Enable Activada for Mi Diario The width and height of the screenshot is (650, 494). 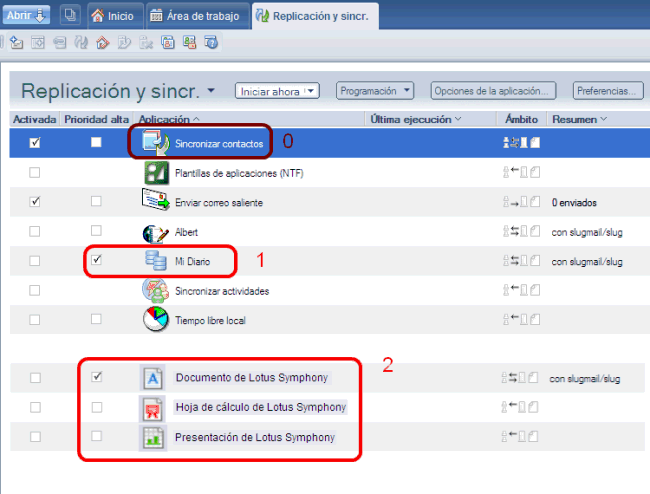click(35, 261)
